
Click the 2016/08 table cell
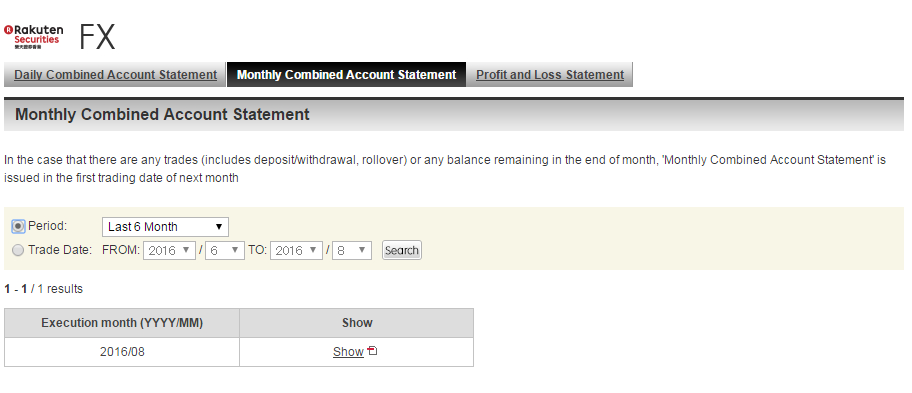[x=122, y=352]
